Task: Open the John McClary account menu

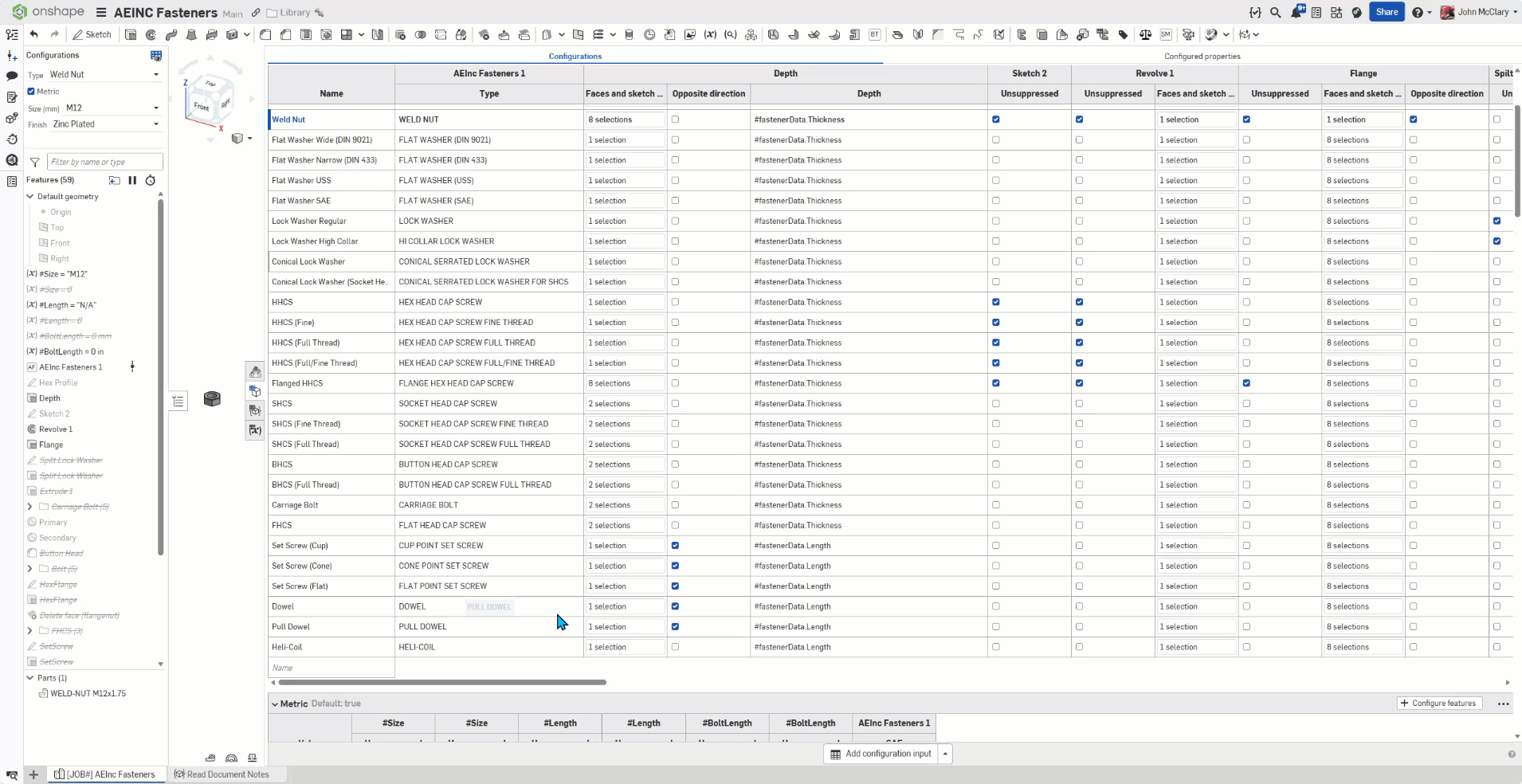Action: click(1480, 12)
